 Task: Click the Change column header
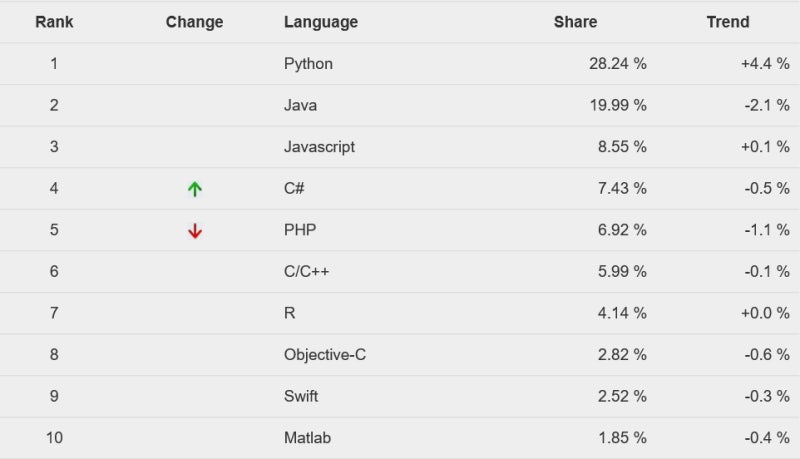tap(194, 22)
